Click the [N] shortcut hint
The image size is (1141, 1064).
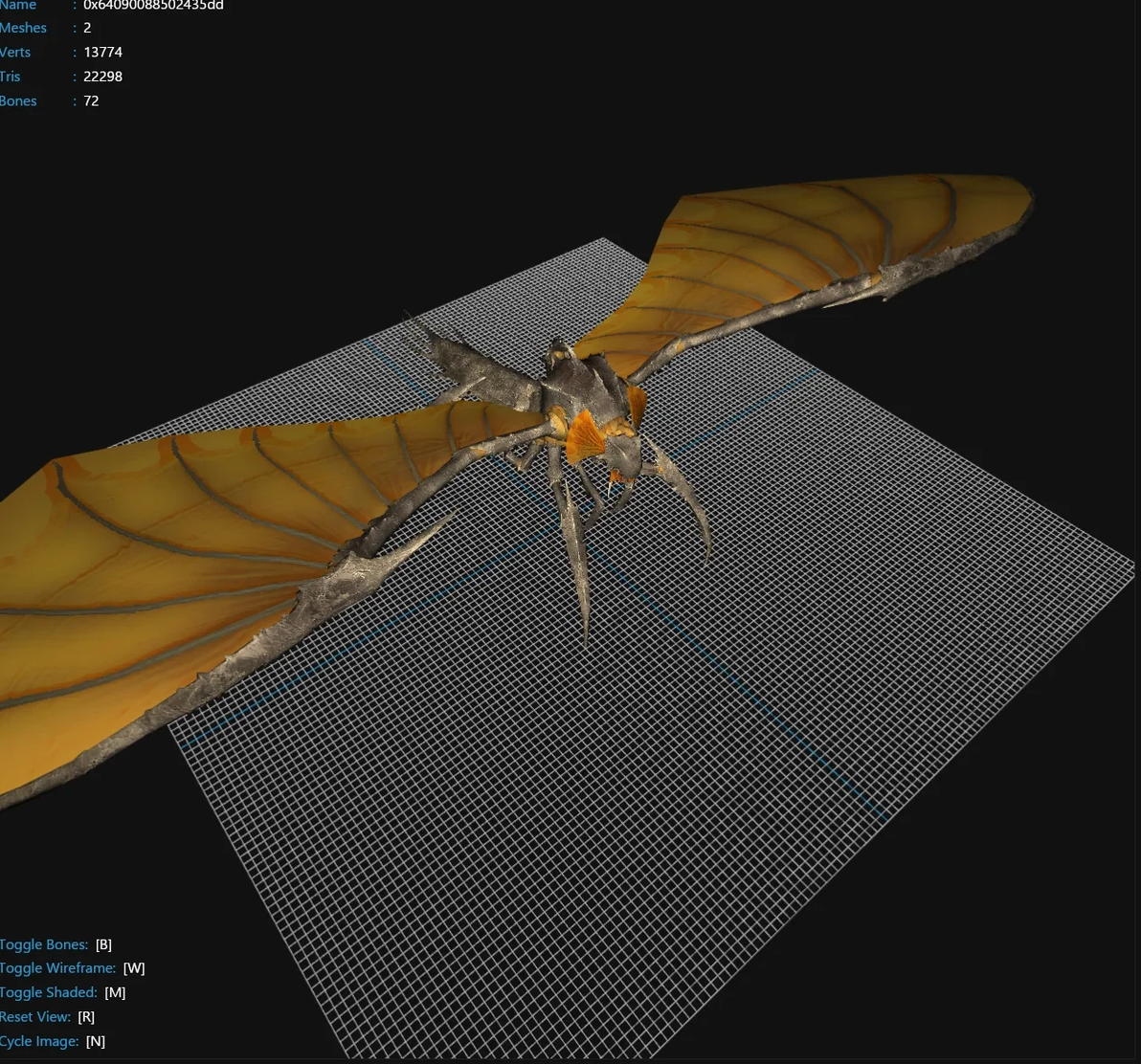tap(96, 1041)
